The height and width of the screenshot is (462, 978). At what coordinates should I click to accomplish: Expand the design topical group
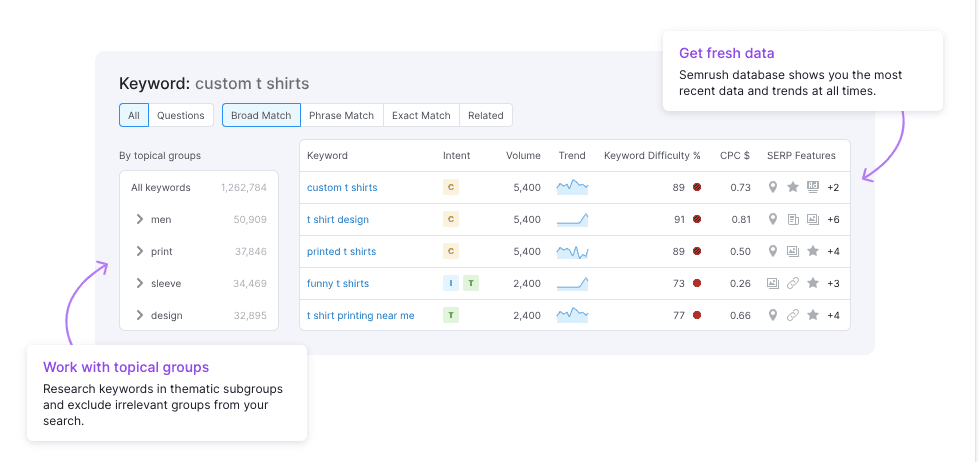point(140,315)
